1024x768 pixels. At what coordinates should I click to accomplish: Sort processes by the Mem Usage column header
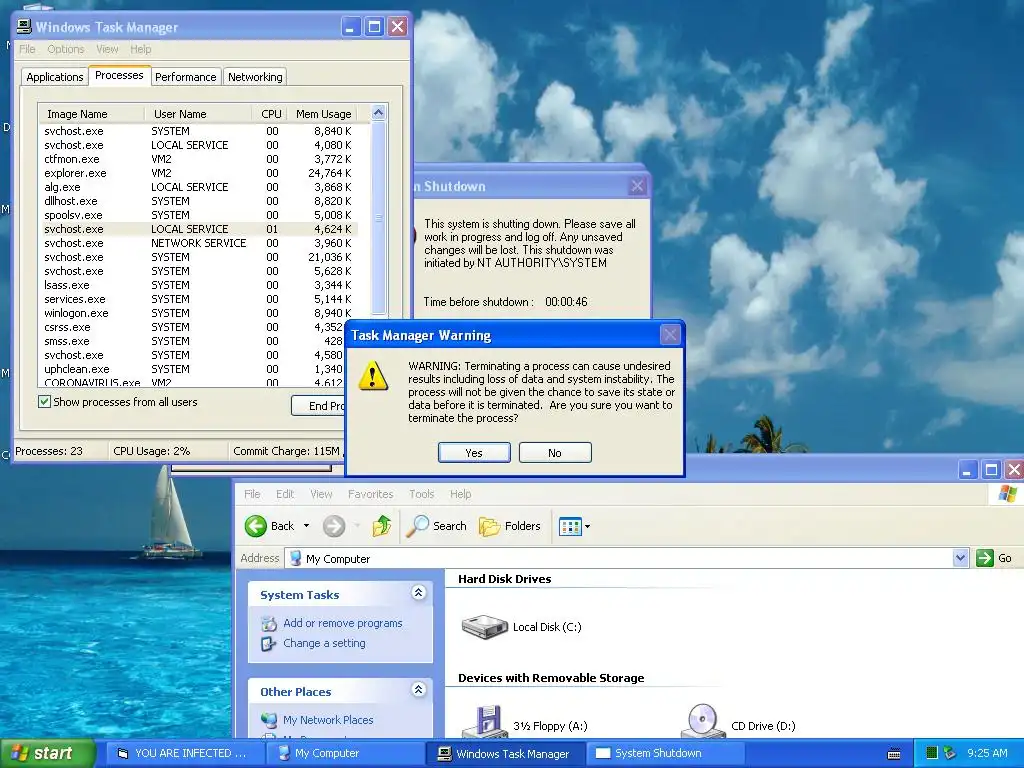tap(323, 114)
